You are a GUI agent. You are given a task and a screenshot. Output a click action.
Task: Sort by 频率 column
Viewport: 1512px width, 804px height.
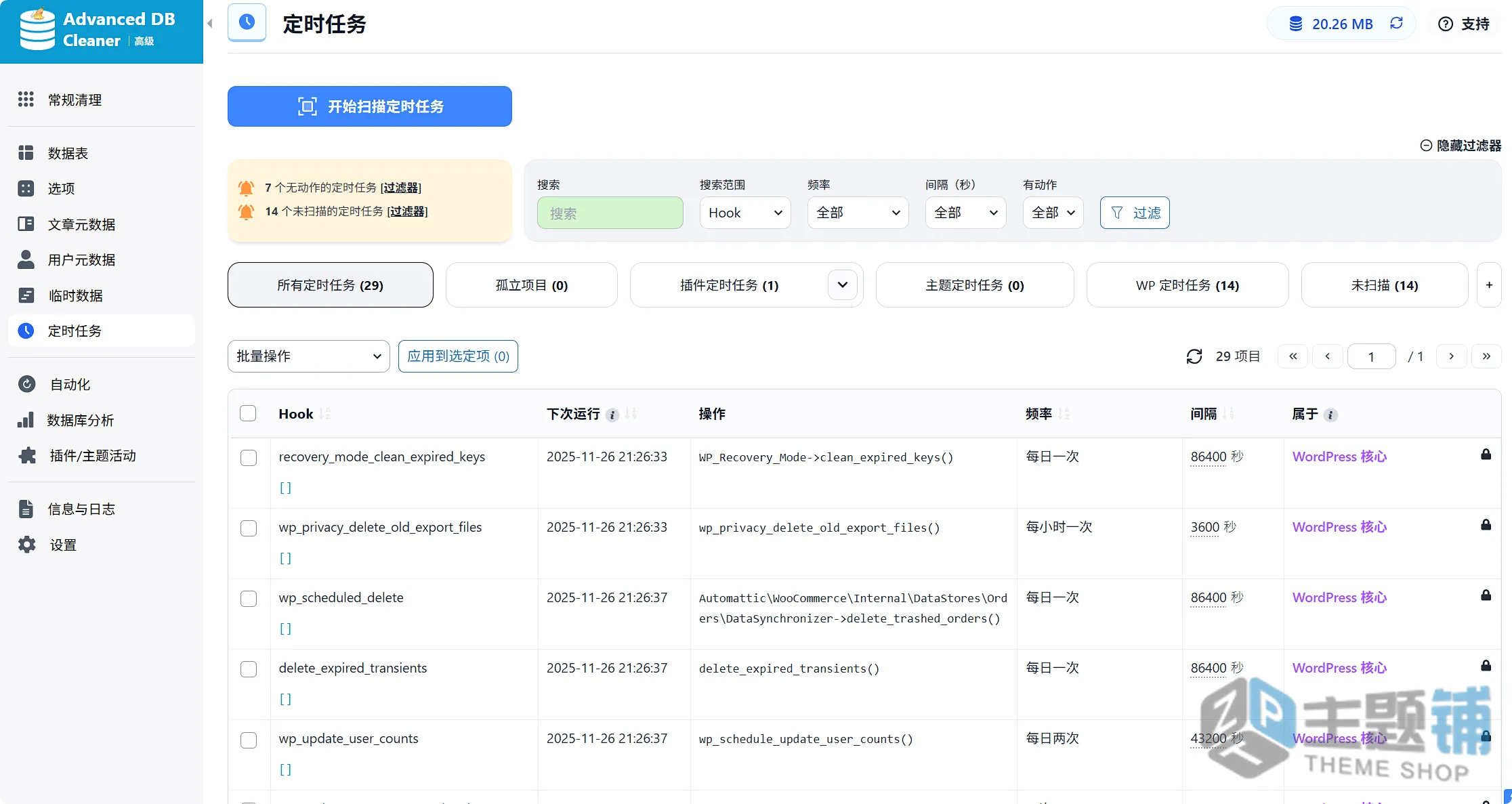(1064, 414)
